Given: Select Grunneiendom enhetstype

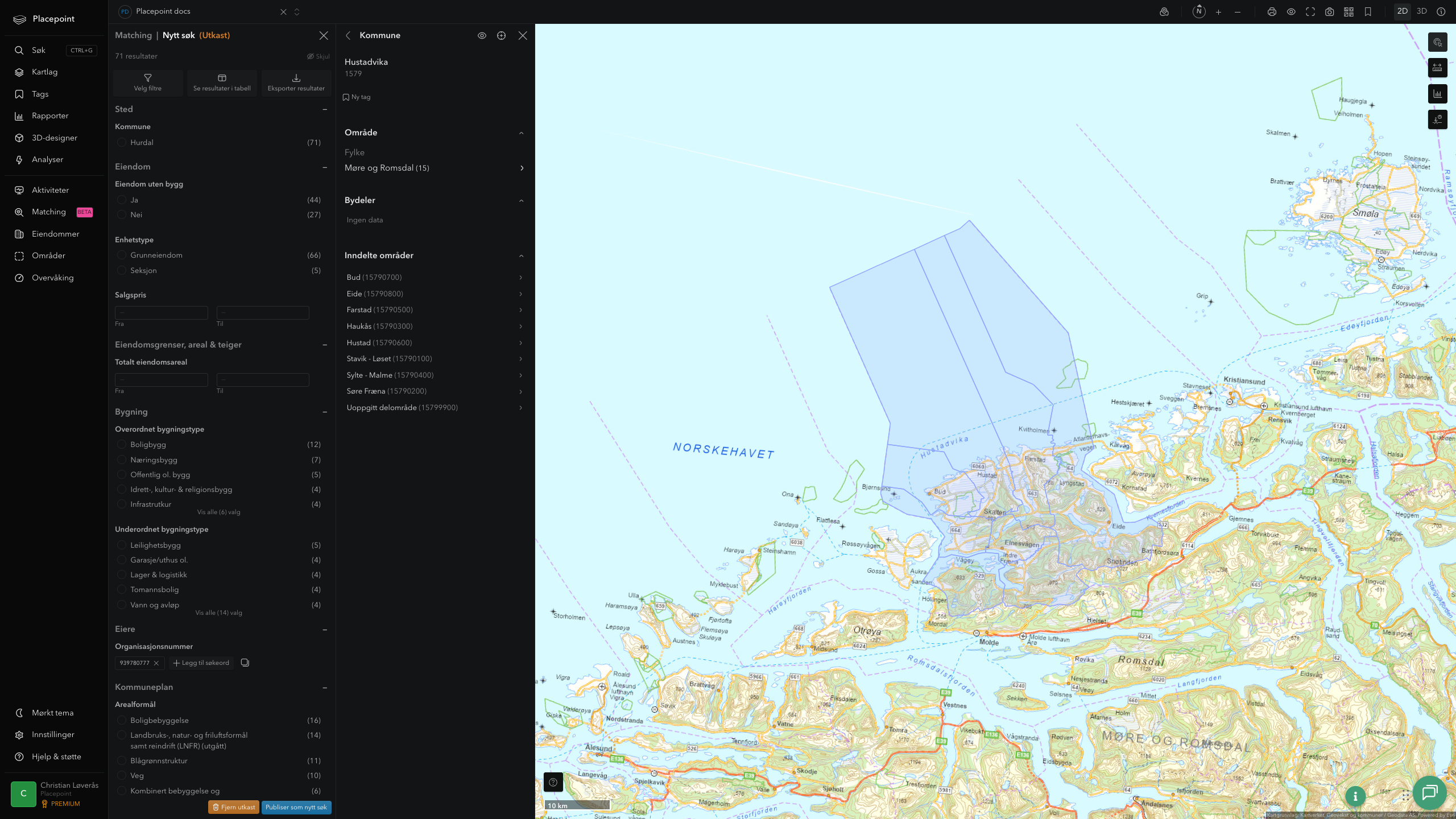Looking at the screenshot, I should (x=121, y=255).
